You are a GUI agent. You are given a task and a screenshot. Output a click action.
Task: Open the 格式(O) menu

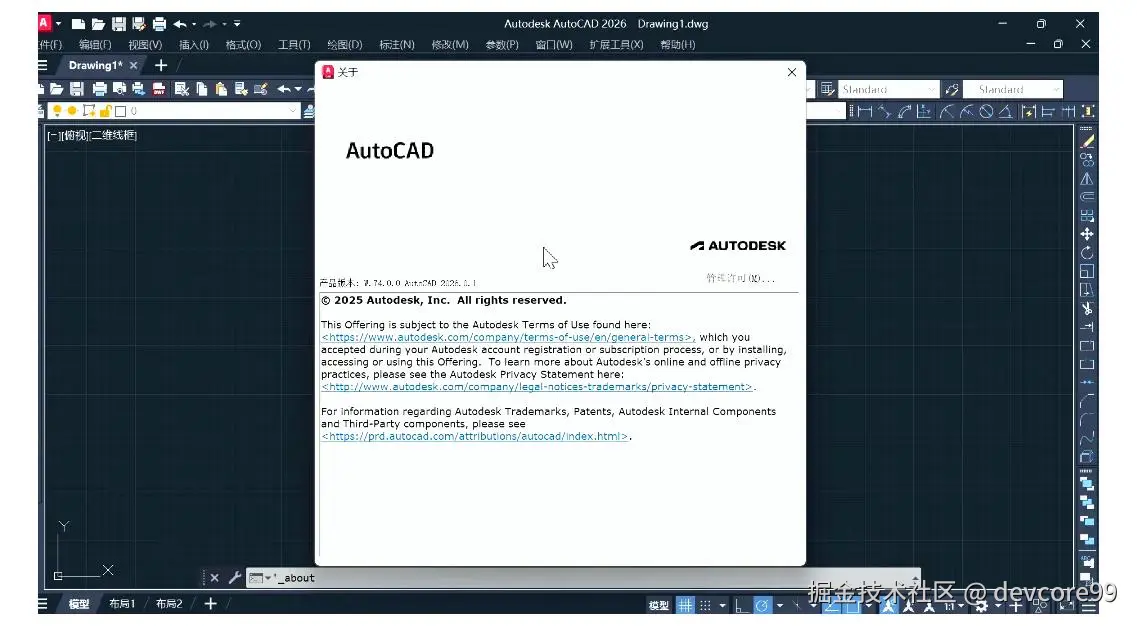[x=243, y=45]
